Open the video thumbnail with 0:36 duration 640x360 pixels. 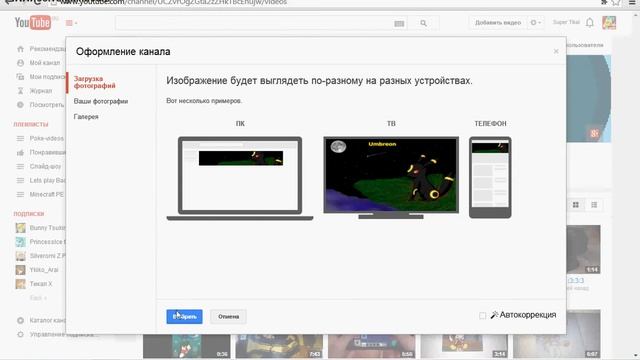click(187, 346)
